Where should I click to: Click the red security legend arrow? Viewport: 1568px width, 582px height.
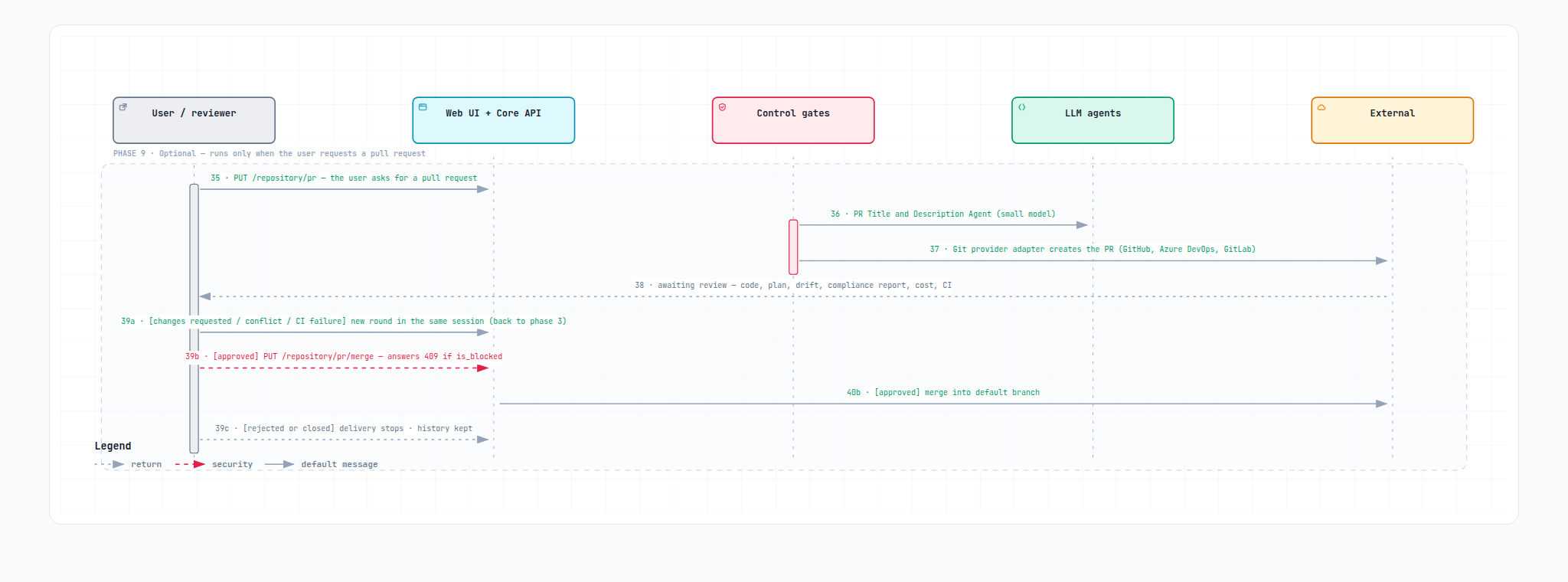190,464
